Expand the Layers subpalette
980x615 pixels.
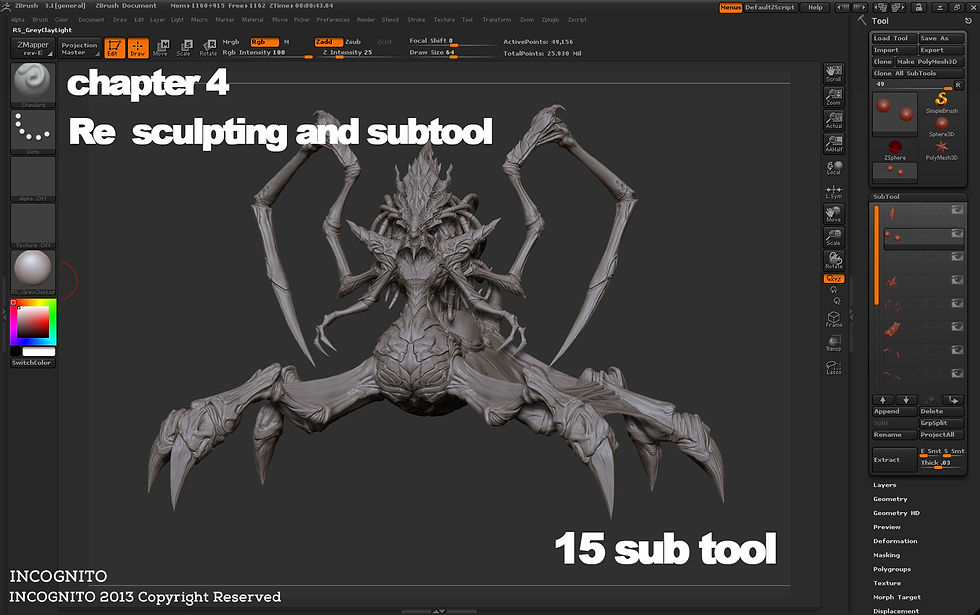click(884, 485)
